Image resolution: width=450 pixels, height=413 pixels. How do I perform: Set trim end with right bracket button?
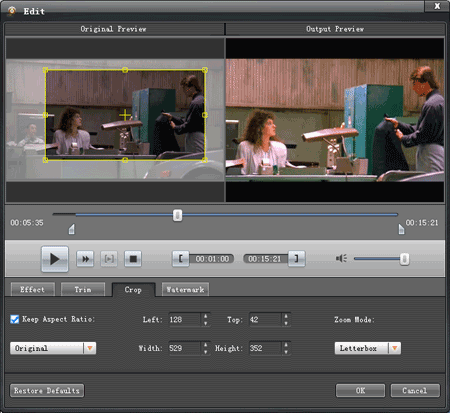[296, 259]
